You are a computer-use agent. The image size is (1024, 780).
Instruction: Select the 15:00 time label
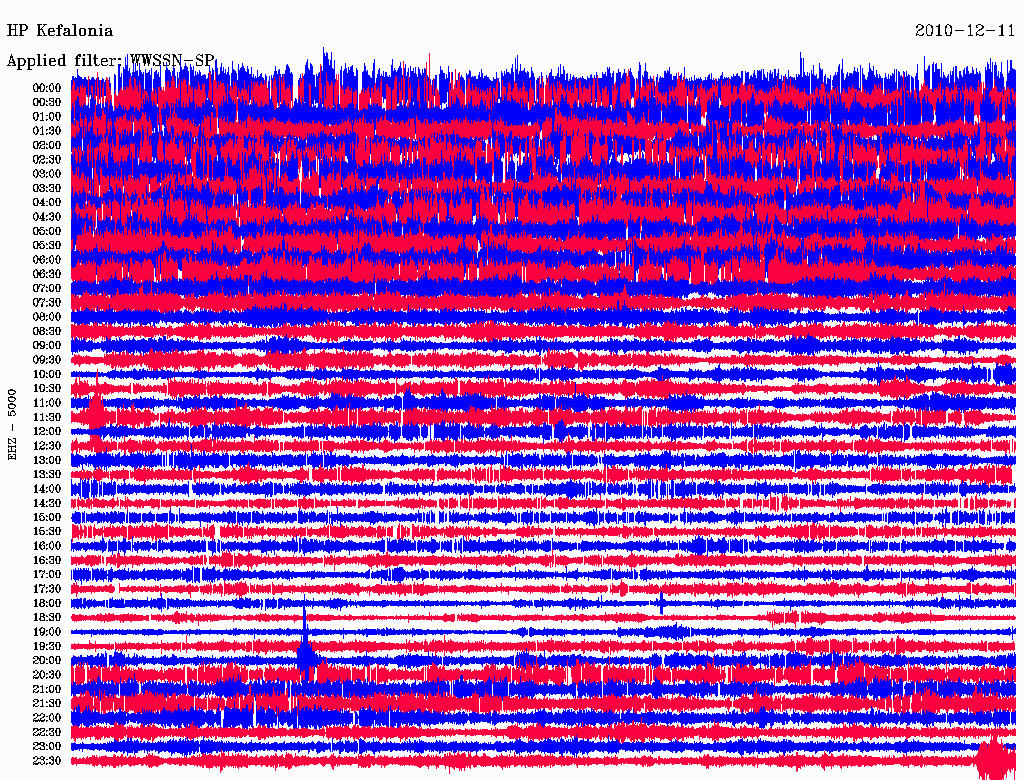point(47,517)
